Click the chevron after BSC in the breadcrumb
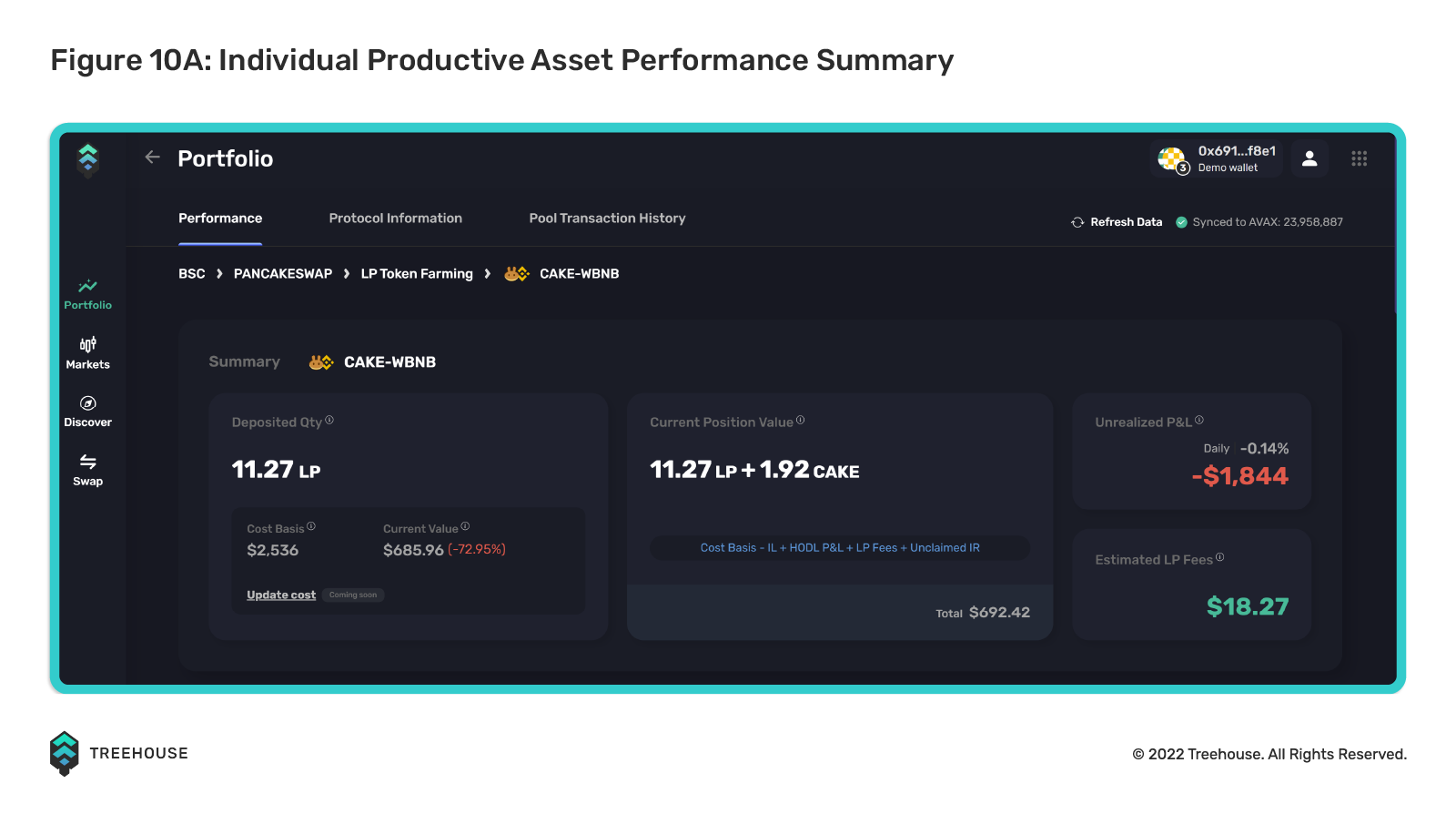Viewport: 1456px width, 814px height. (x=219, y=274)
